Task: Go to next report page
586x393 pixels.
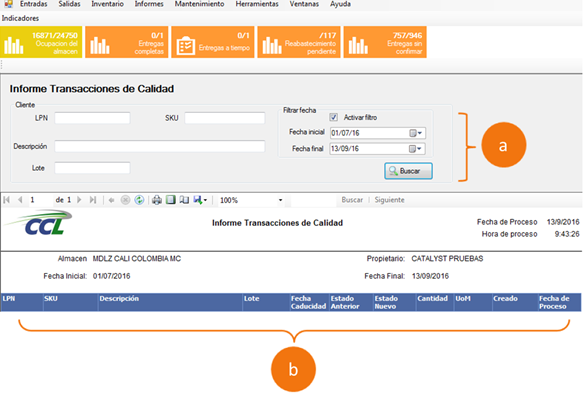Action: [x=79, y=200]
